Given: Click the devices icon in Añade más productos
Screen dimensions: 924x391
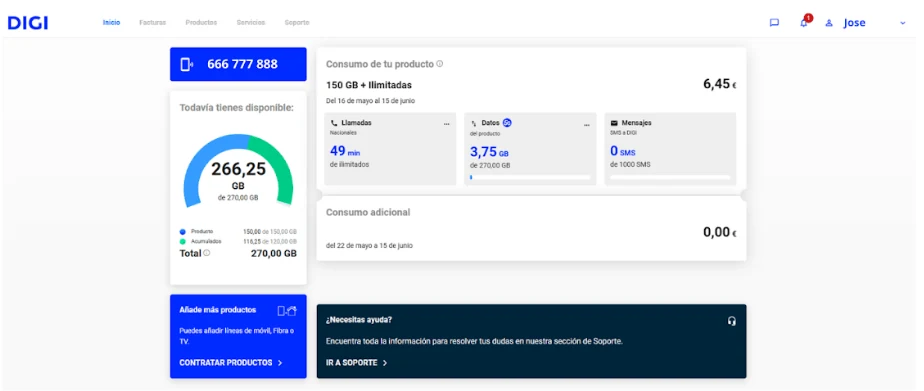Looking at the screenshot, I should 287,310.
